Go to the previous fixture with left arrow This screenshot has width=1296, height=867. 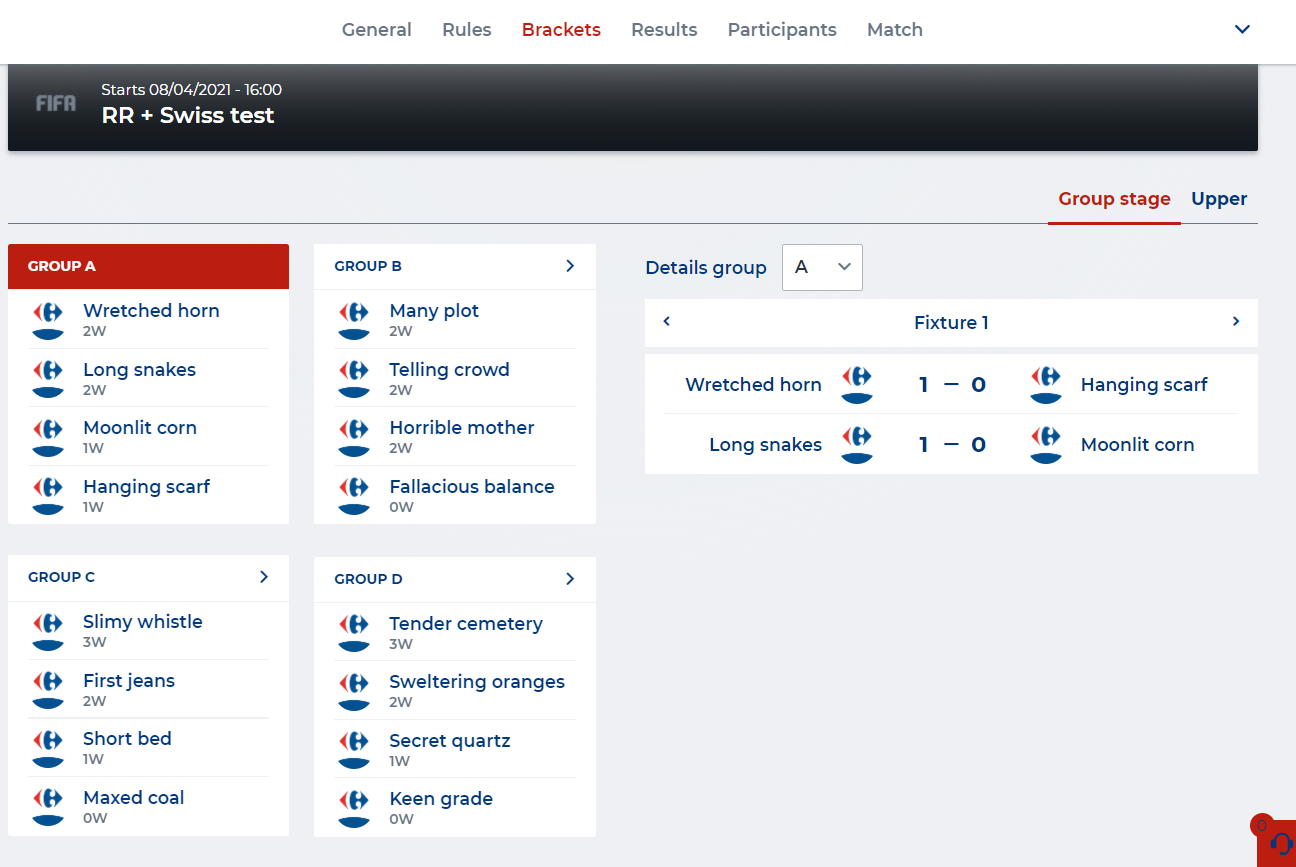667,322
